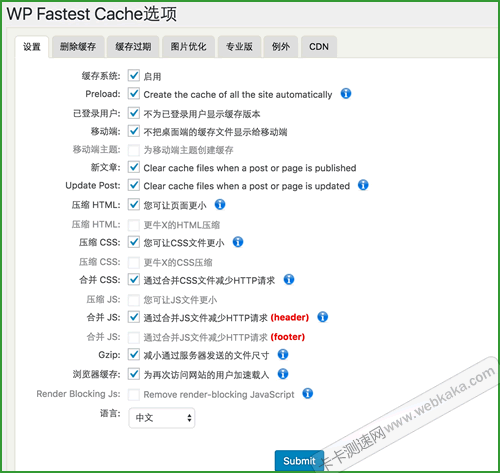Click the 'WP Fastest Cache选项' page title
This screenshot has width=500, height=473.
(92, 14)
